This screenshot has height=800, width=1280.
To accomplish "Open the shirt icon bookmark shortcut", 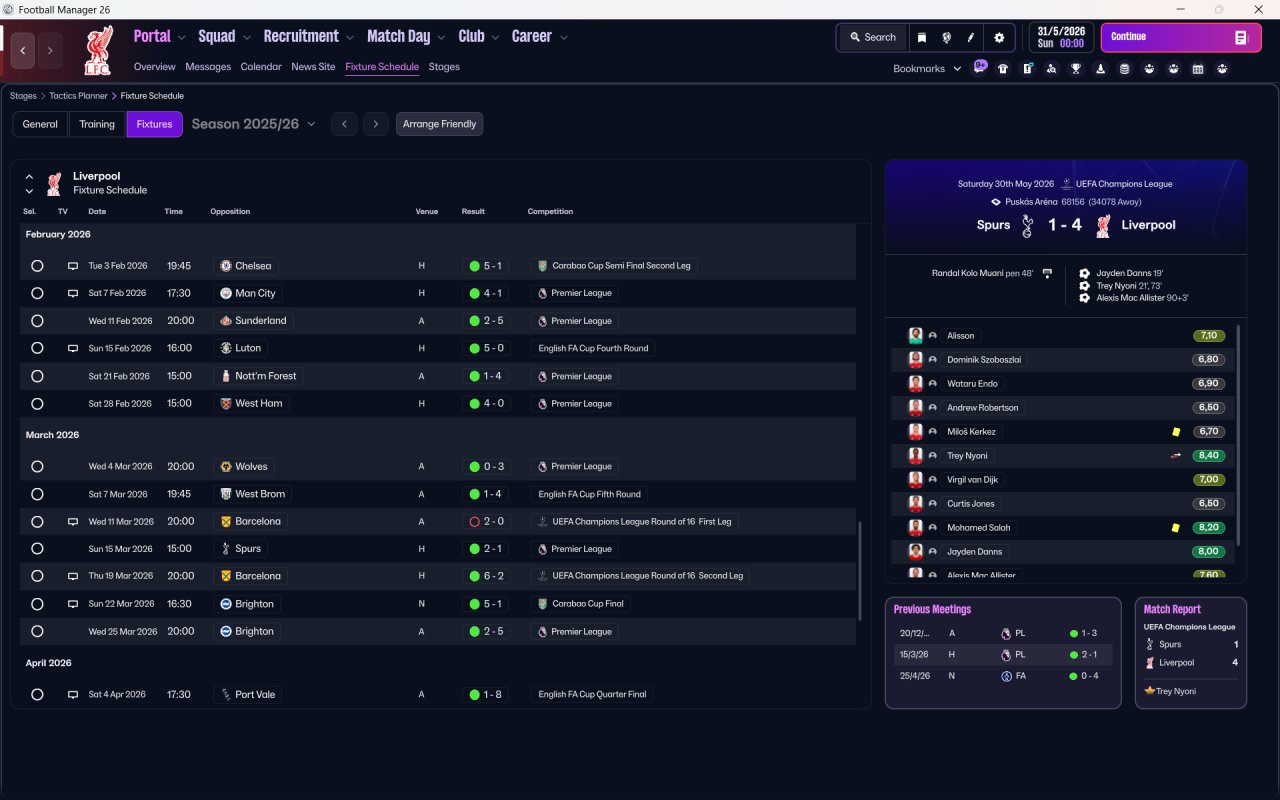I will [1003, 69].
